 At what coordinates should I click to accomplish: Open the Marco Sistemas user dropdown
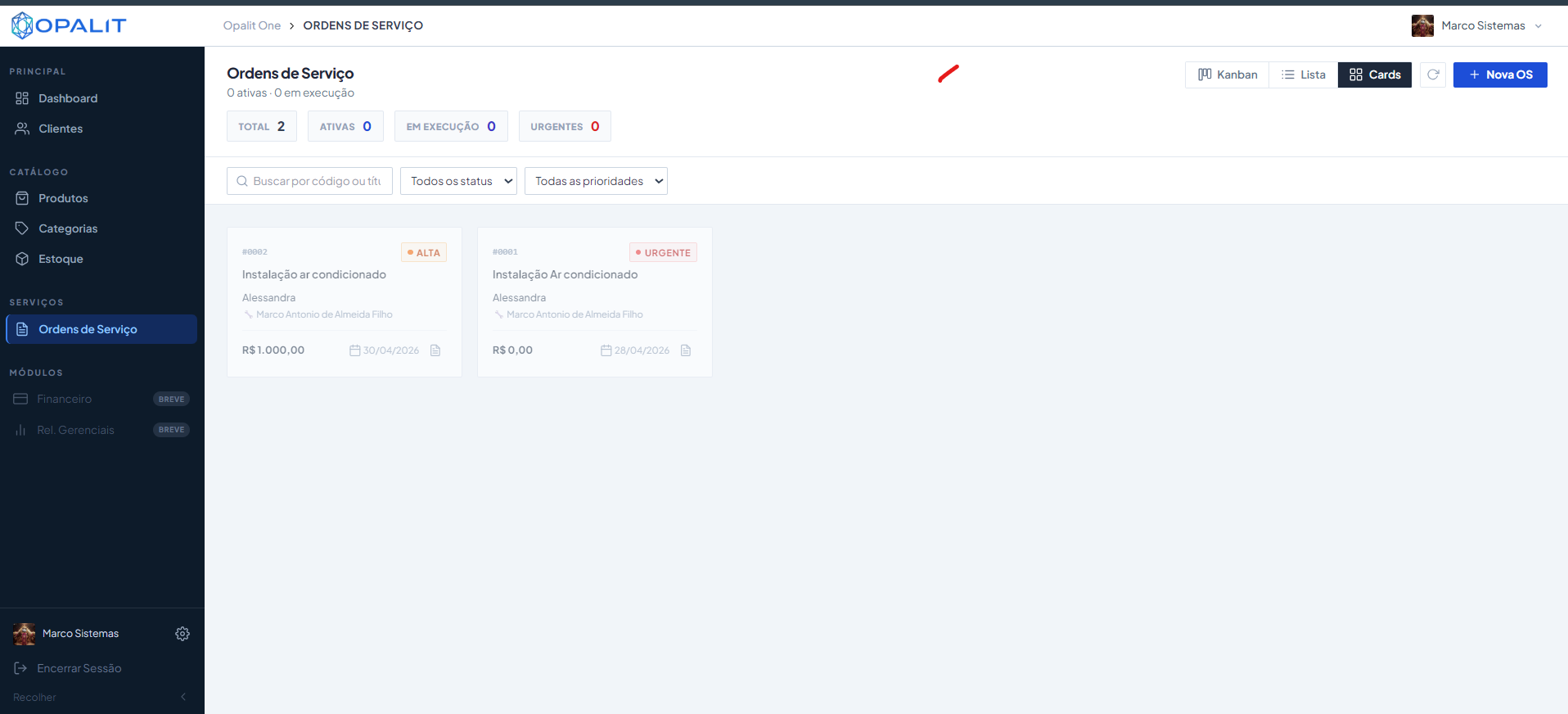(1478, 25)
